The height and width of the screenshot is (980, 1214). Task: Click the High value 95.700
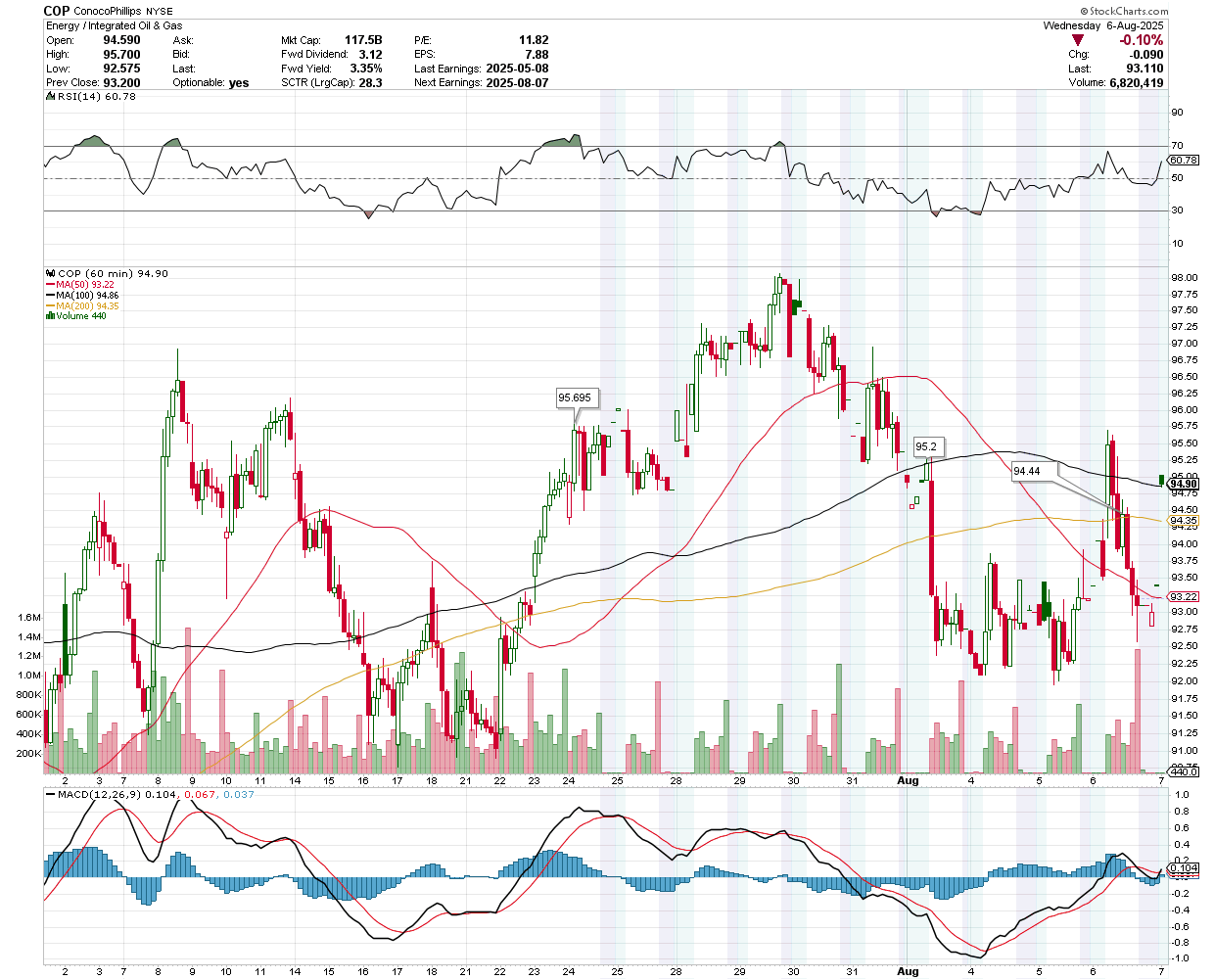click(121, 55)
